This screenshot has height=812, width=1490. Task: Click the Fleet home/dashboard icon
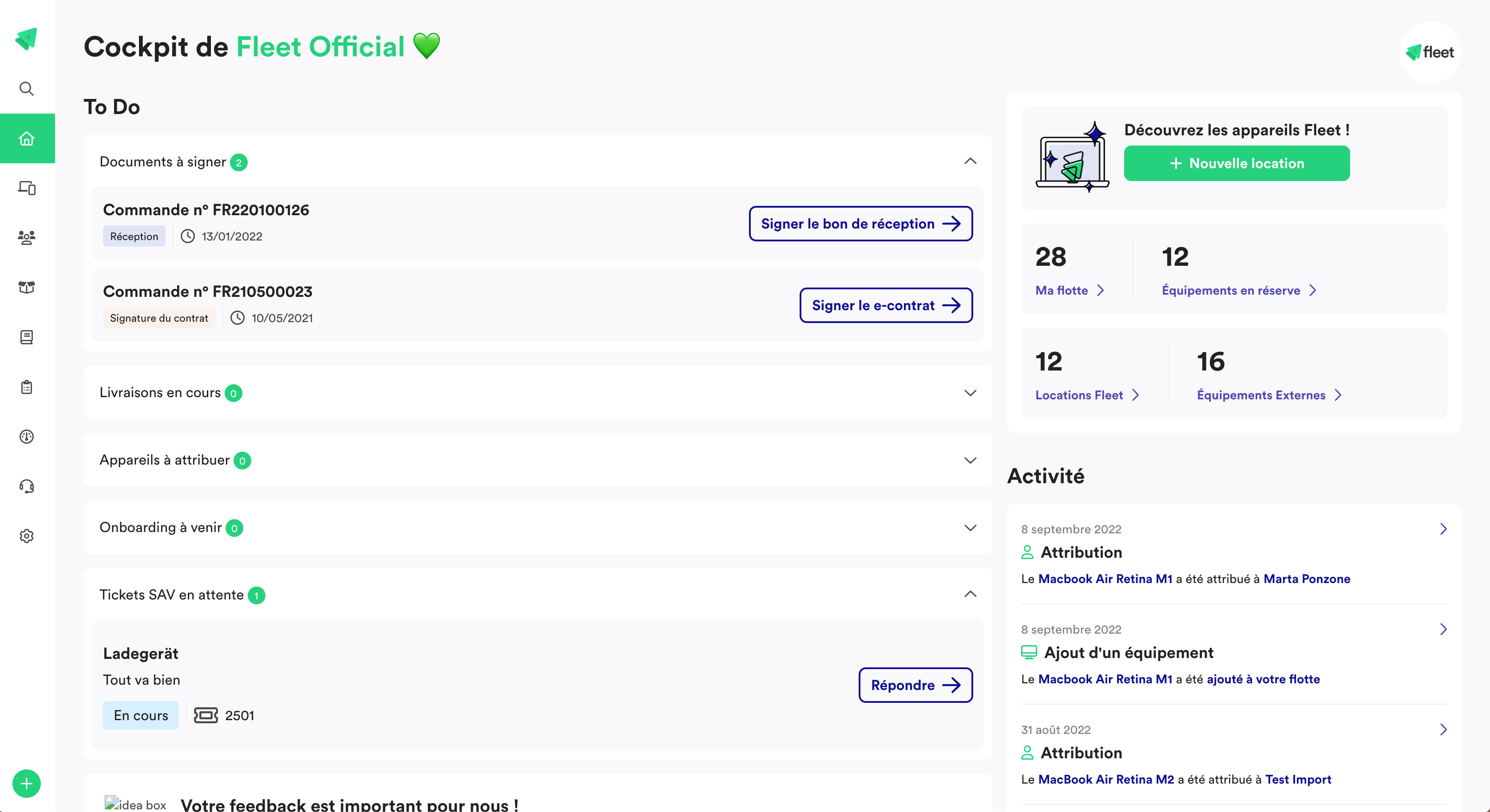click(26, 137)
